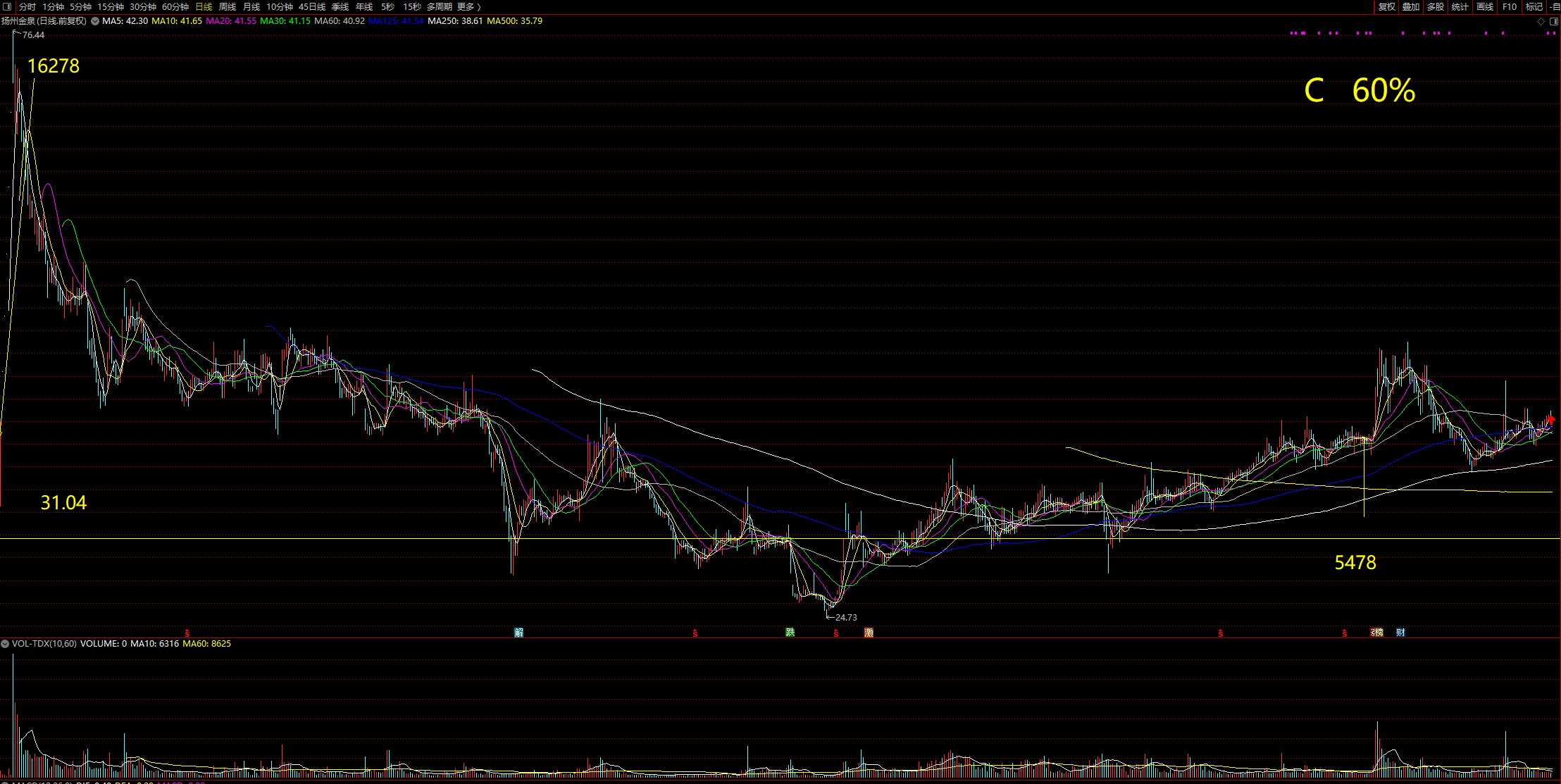Viewport: 1561px width, 784px height.
Task: Select the 分时 intraday view
Action: click(27, 6)
